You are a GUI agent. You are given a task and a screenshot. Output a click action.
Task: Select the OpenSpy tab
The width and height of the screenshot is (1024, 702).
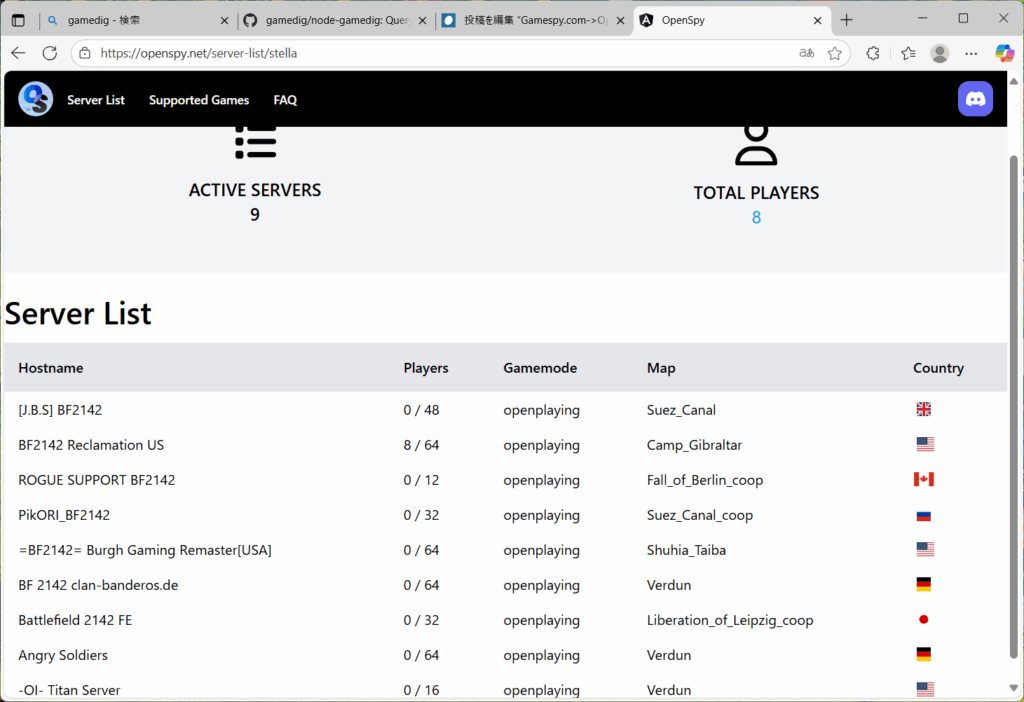pos(732,20)
